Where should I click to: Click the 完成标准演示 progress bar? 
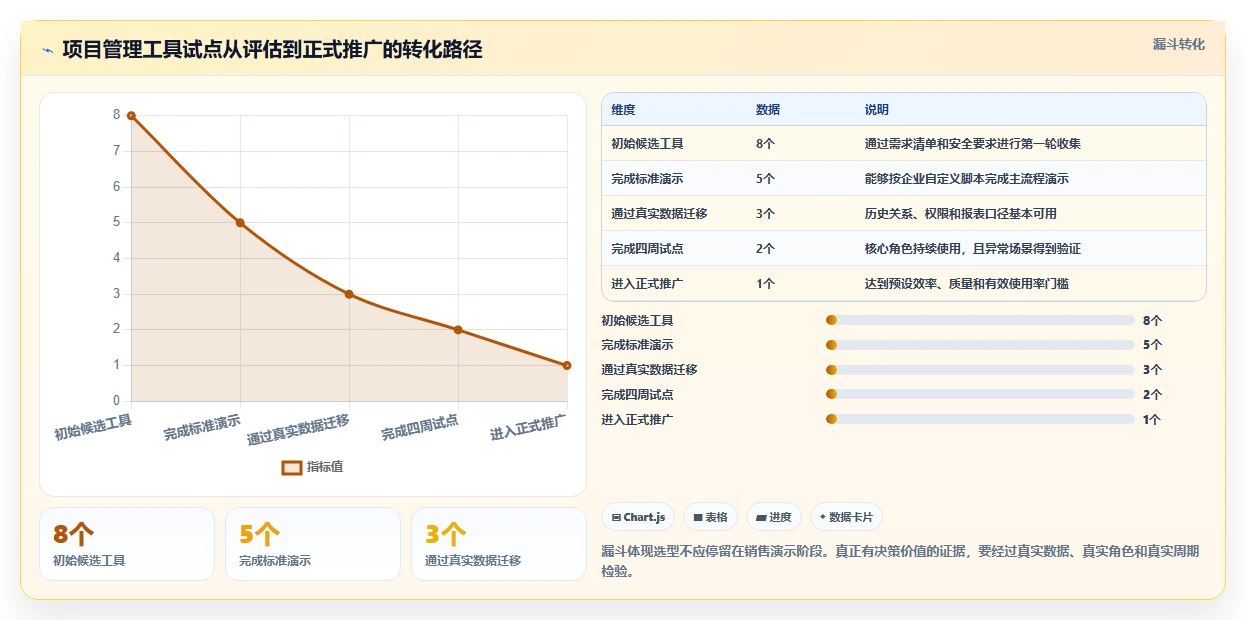(980, 345)
